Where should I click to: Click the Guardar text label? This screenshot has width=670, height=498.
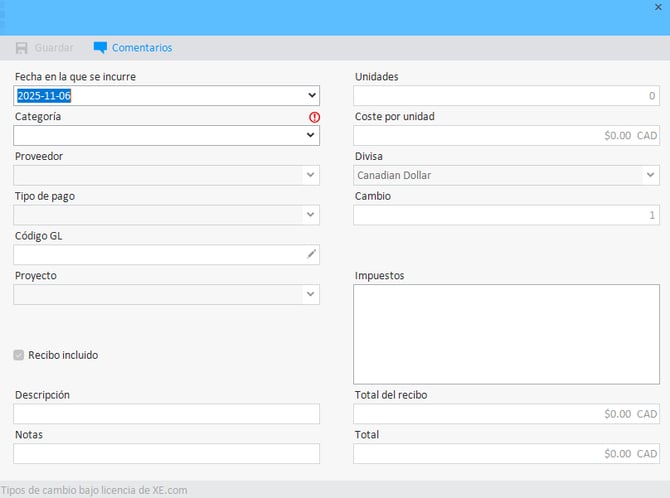54,48
